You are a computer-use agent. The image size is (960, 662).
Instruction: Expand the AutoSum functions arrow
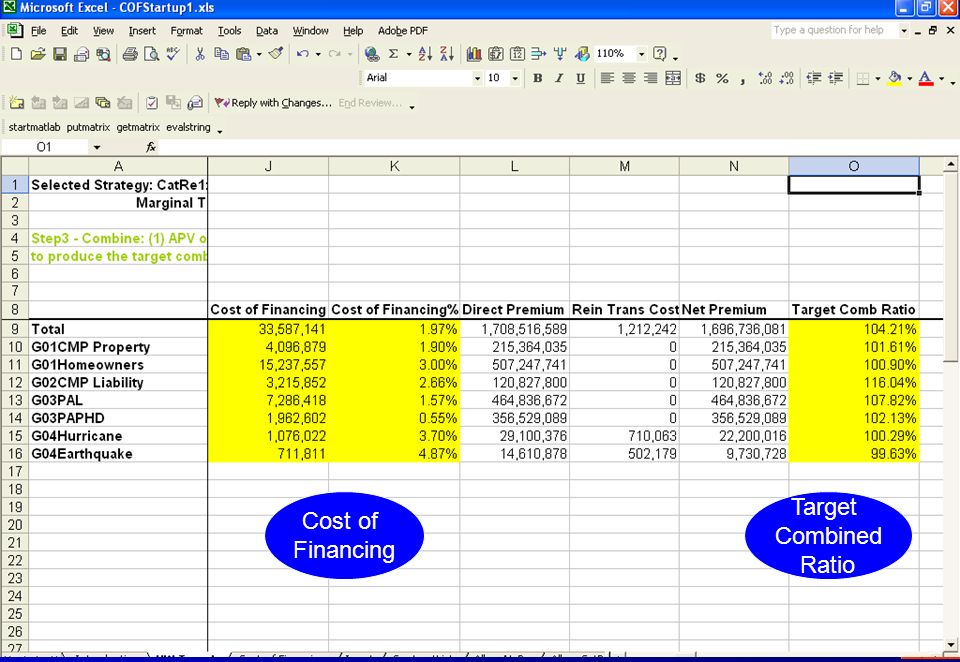409,54
